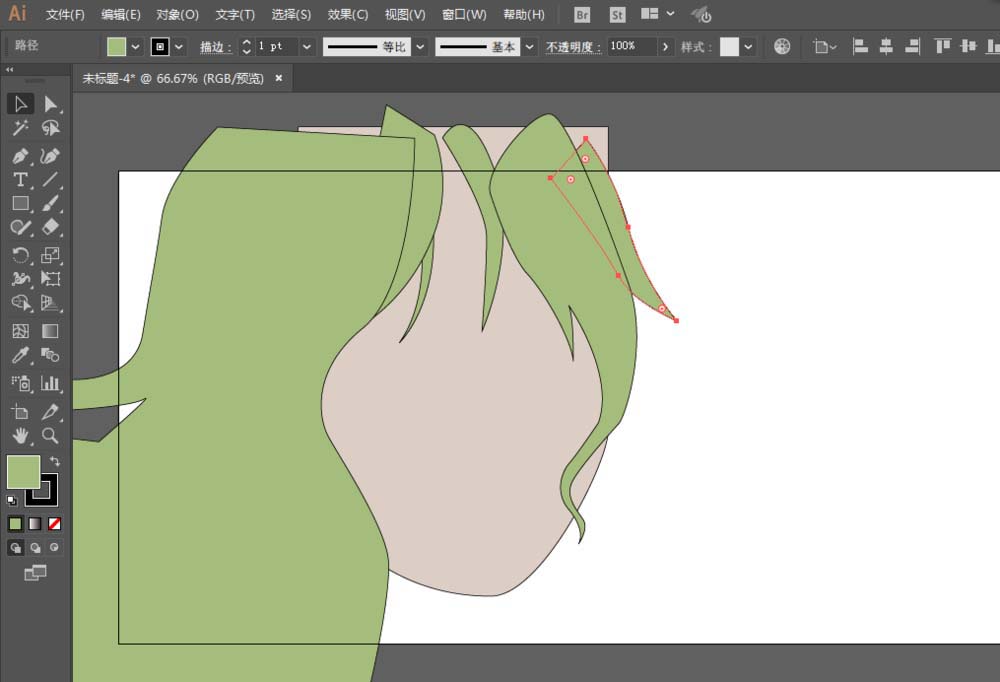
Task: Open the 基本 brush definition dropdown
Action: tap(528, 47)
